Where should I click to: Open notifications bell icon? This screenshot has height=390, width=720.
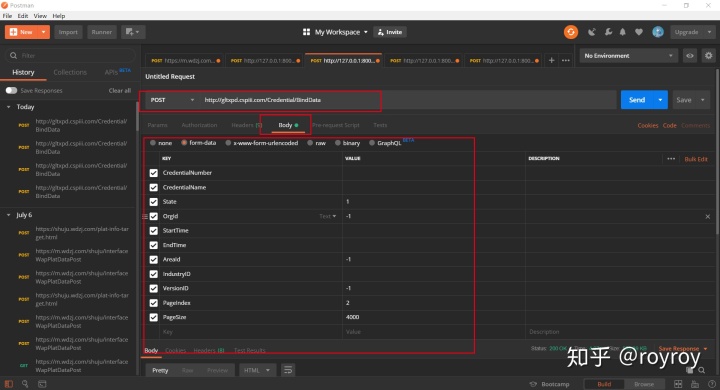(x=623, y=32)
